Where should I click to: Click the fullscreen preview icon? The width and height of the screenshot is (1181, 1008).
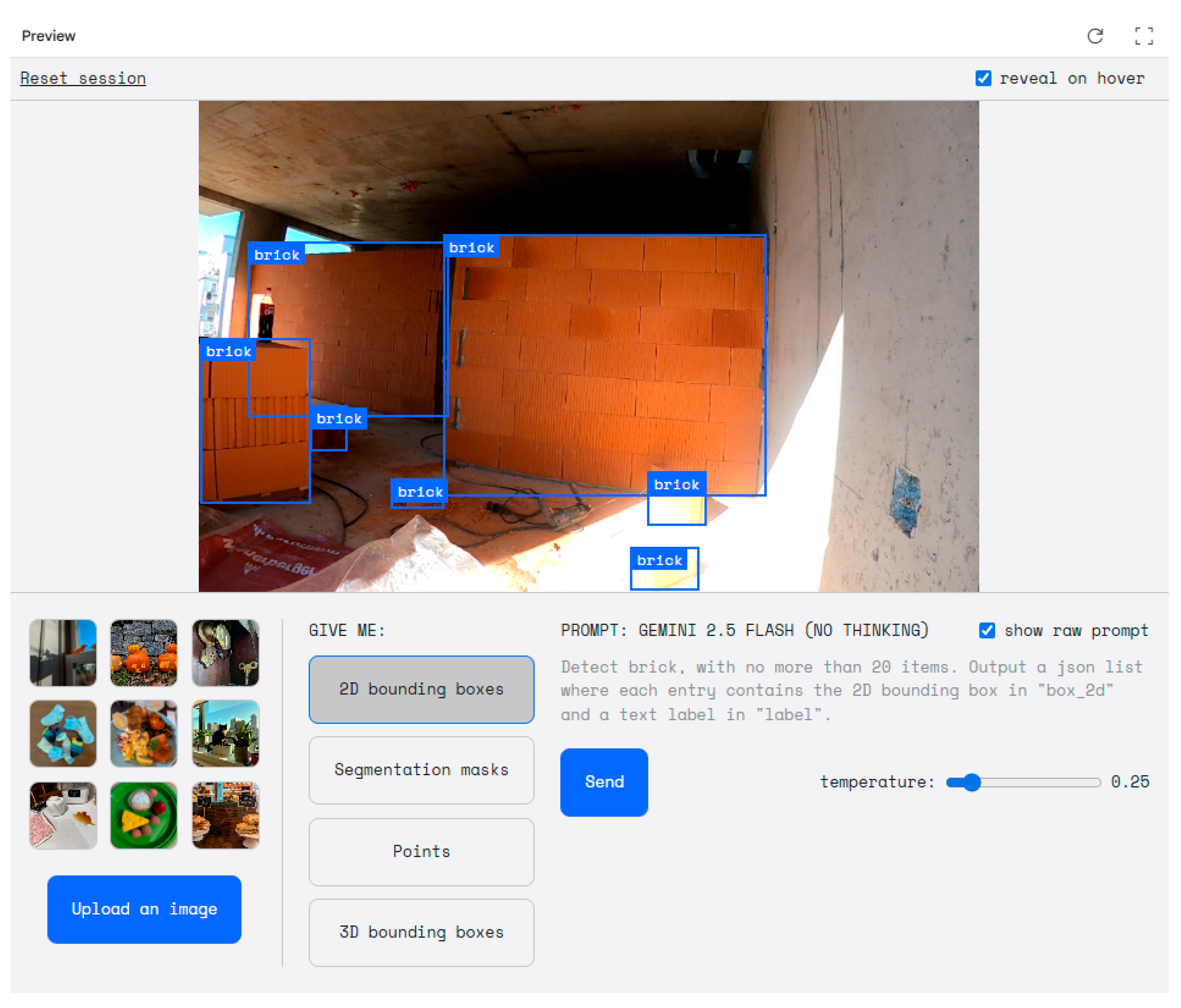point(1144,36)
